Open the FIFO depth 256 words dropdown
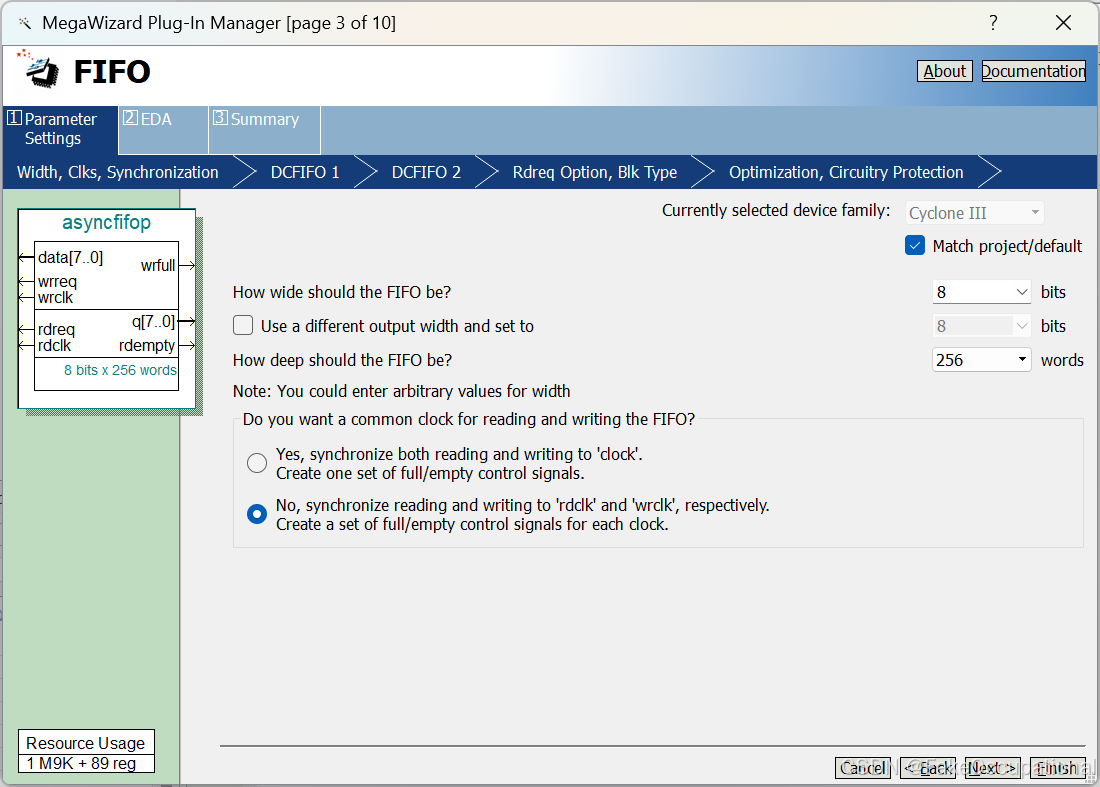 [x=981, y=360]
